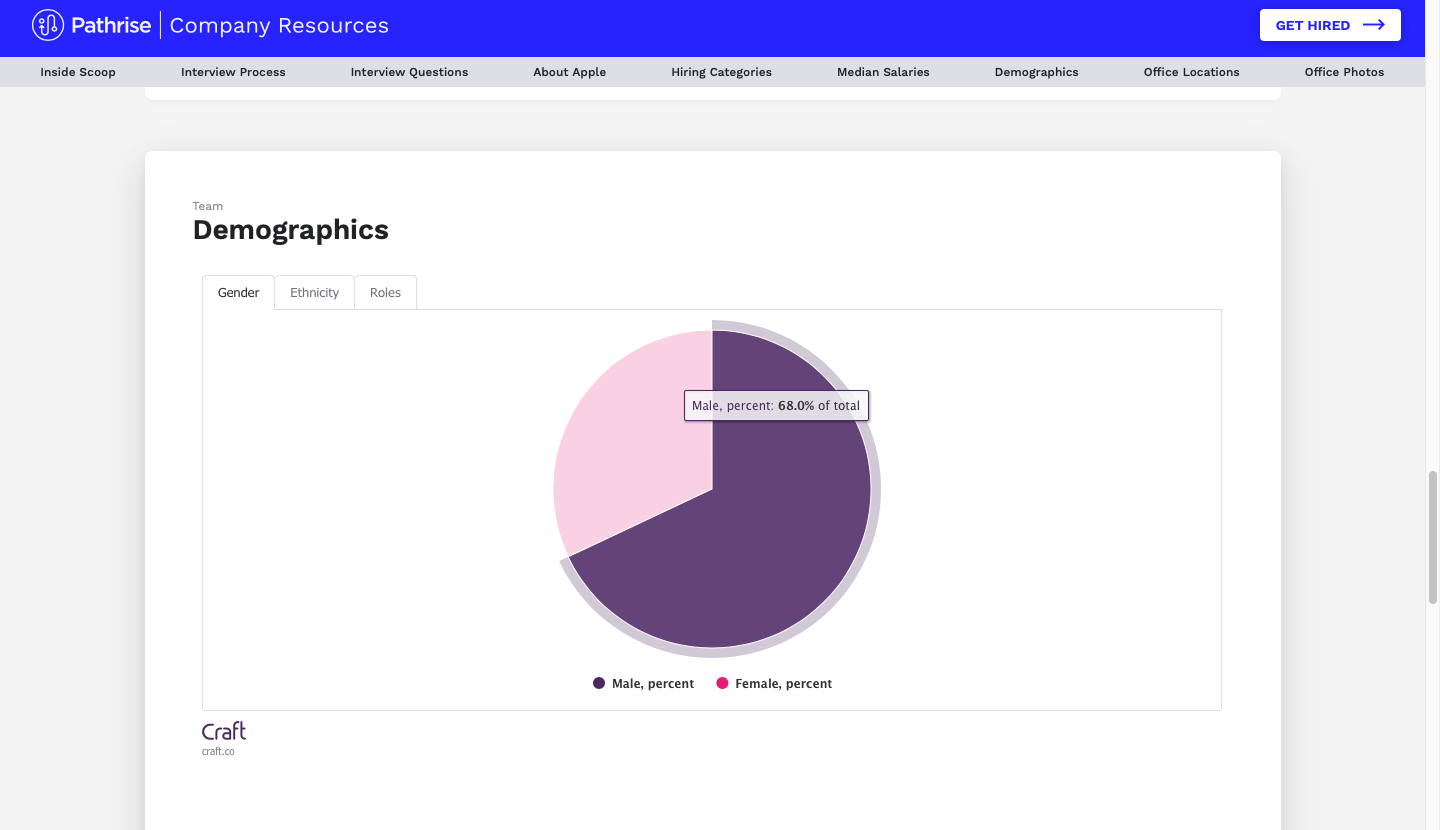Click the page vertical scrollbar thumb

click(x=1433, y=537)
